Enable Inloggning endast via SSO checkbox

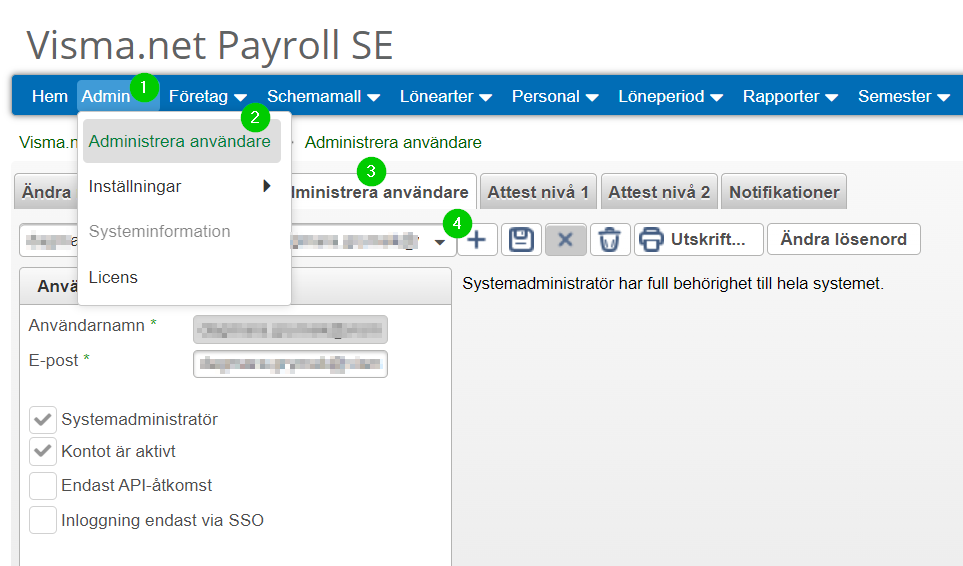pyautogui.click(x=43, y=521)
